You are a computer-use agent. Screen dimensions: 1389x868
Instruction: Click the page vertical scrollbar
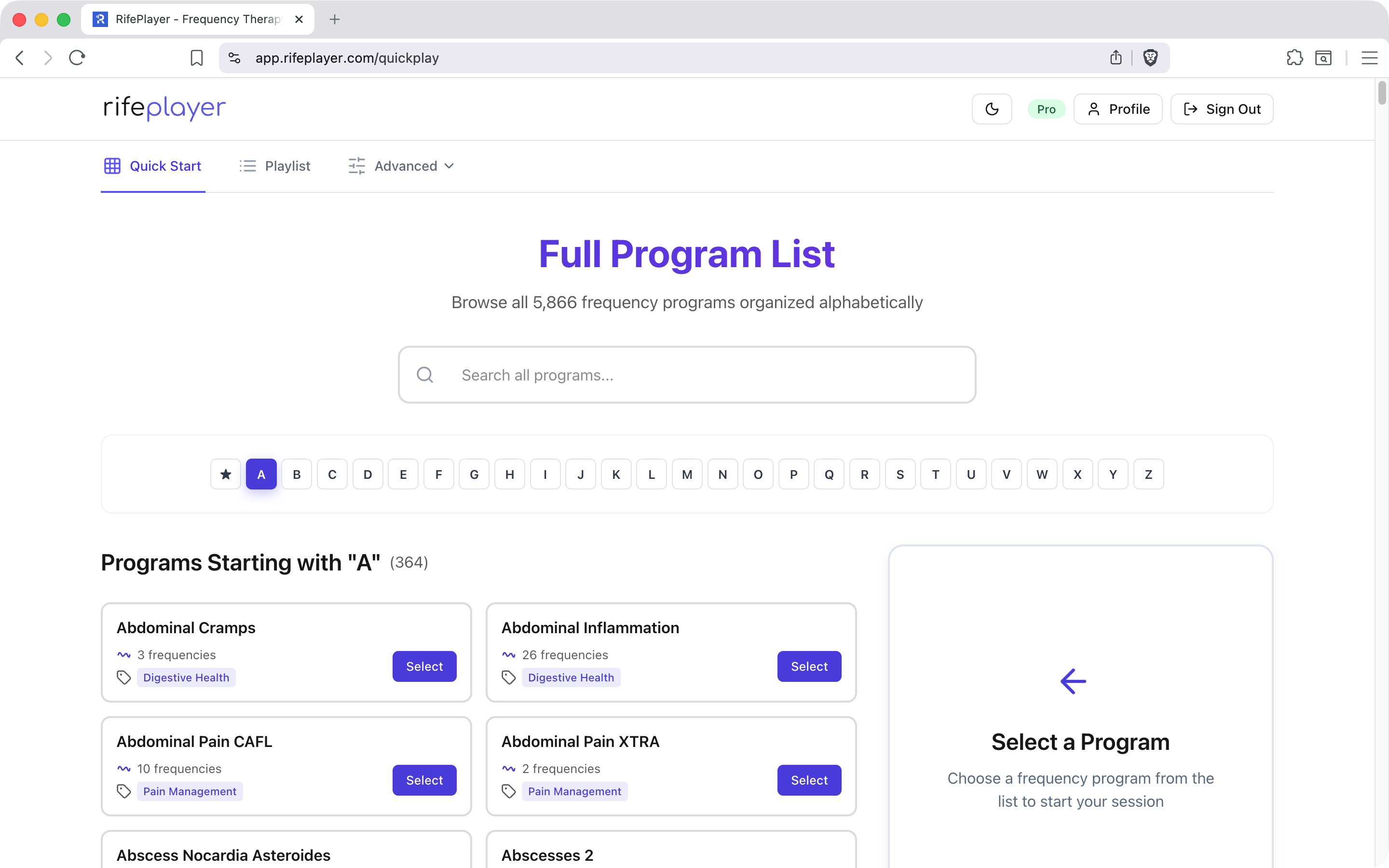pyautogui.click(x=1382, y=93)
